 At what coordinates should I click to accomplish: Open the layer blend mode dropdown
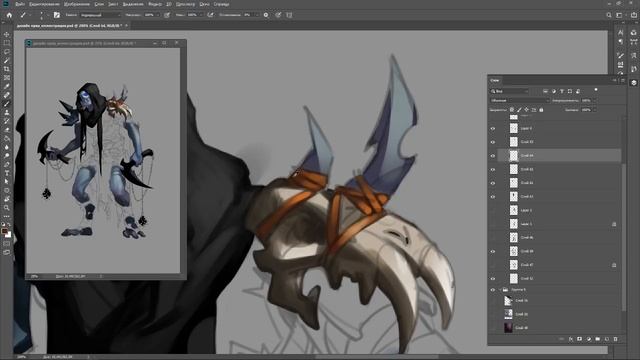tap(520, 100)
